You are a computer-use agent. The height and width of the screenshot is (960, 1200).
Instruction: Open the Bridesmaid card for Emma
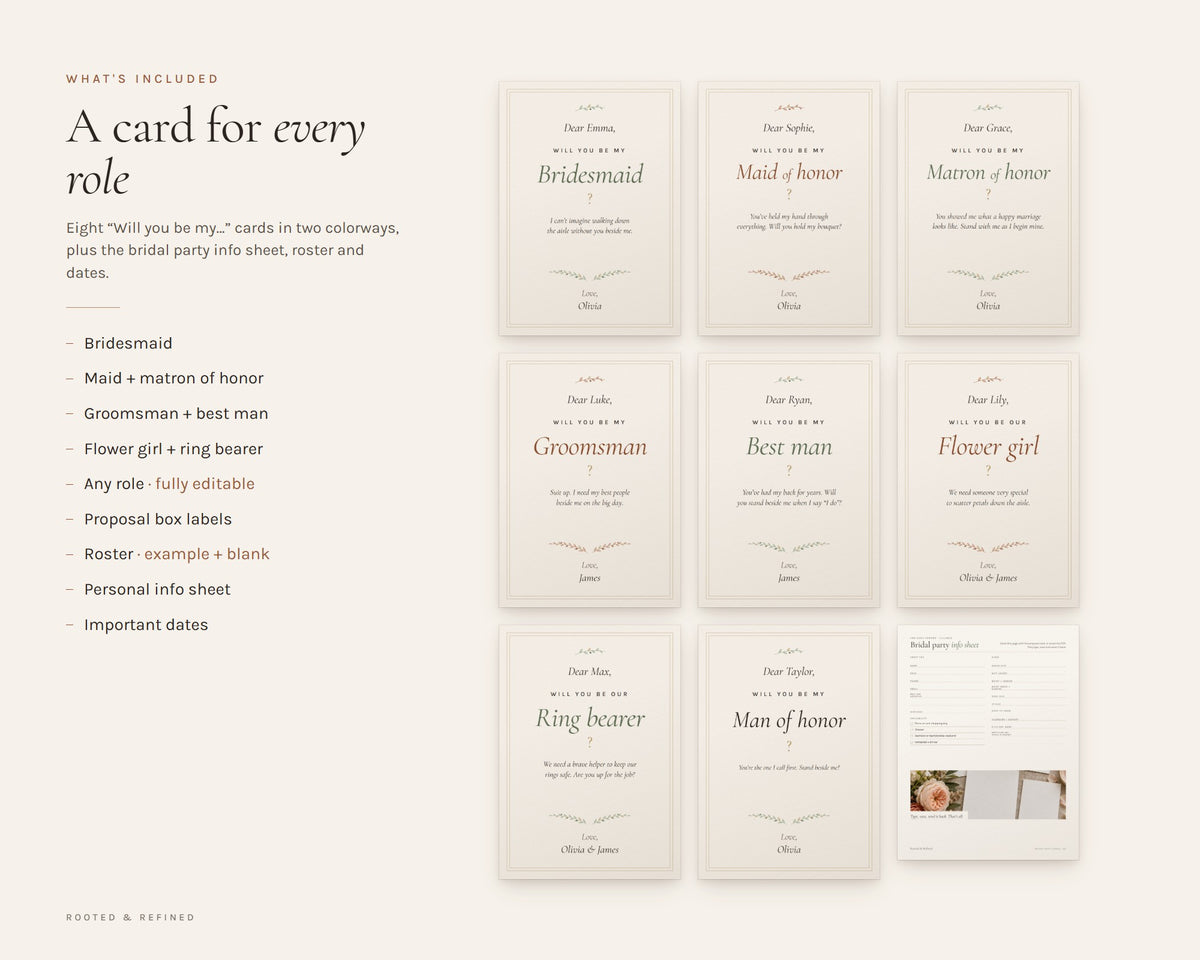(589, 208)
